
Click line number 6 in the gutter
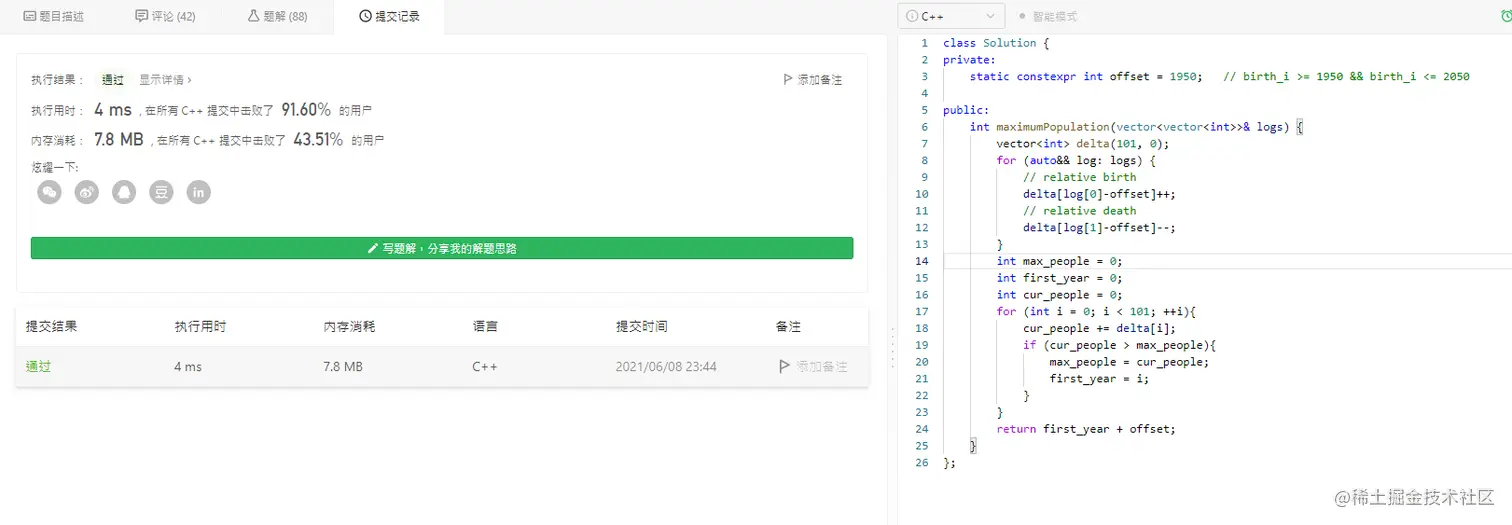[x=924, y=127]
